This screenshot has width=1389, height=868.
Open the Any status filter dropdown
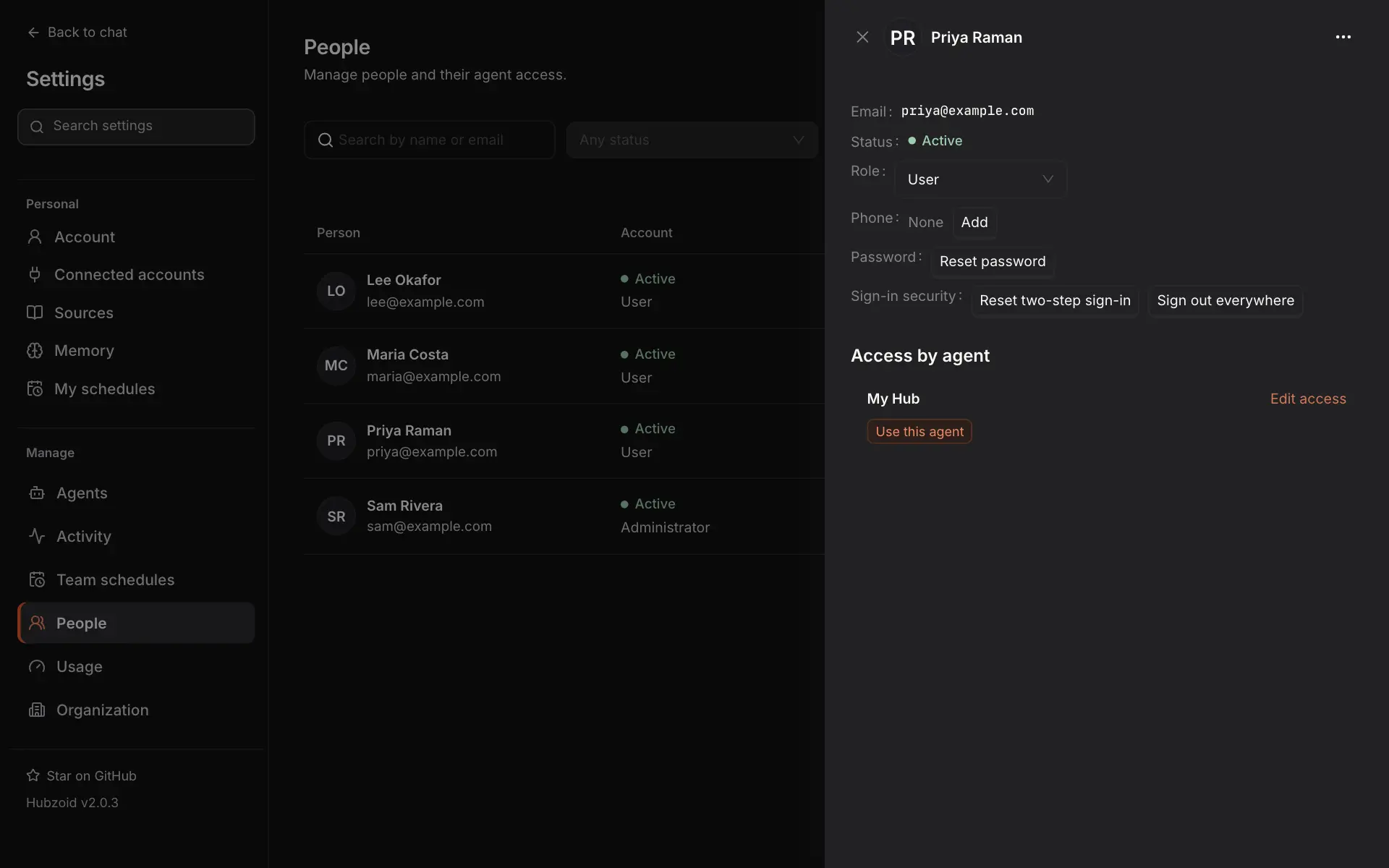[692, 140]
